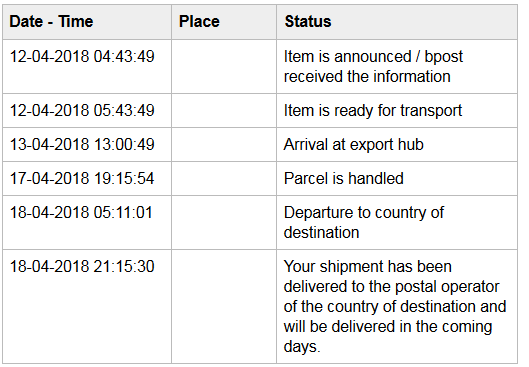Click the Date - Time column header

[87, 22]
